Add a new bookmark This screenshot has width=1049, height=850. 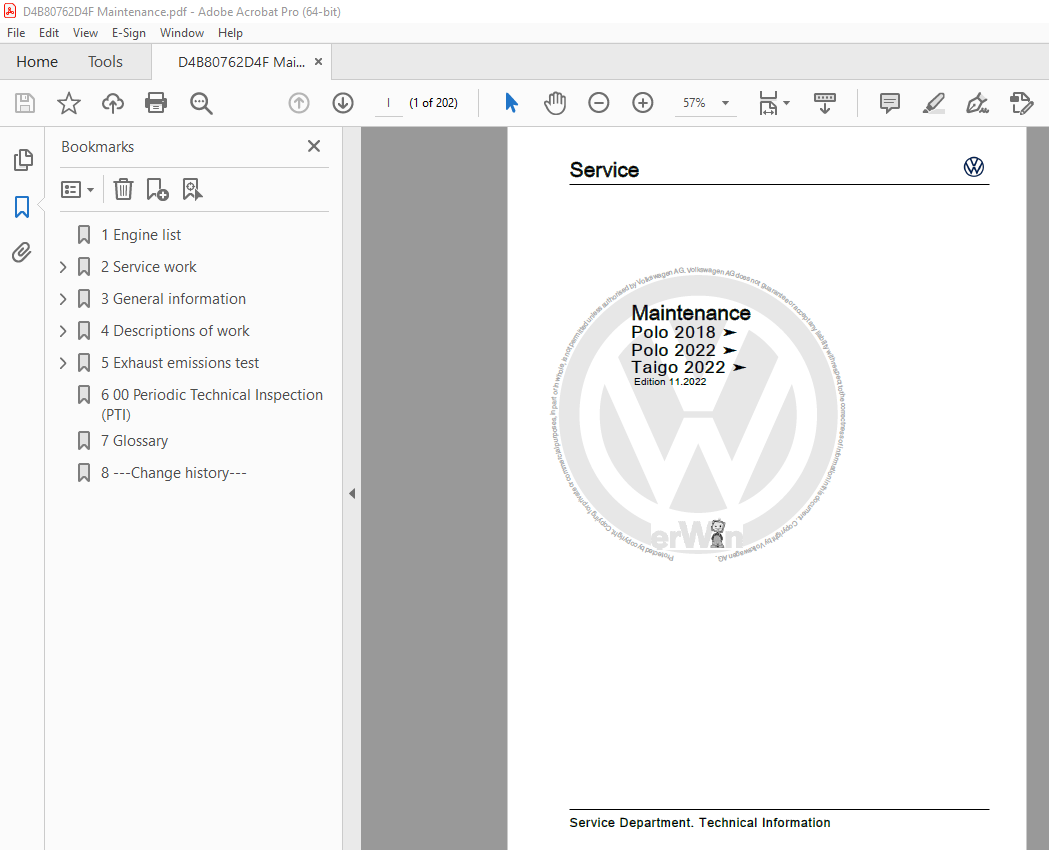click(x=157, y=189)
